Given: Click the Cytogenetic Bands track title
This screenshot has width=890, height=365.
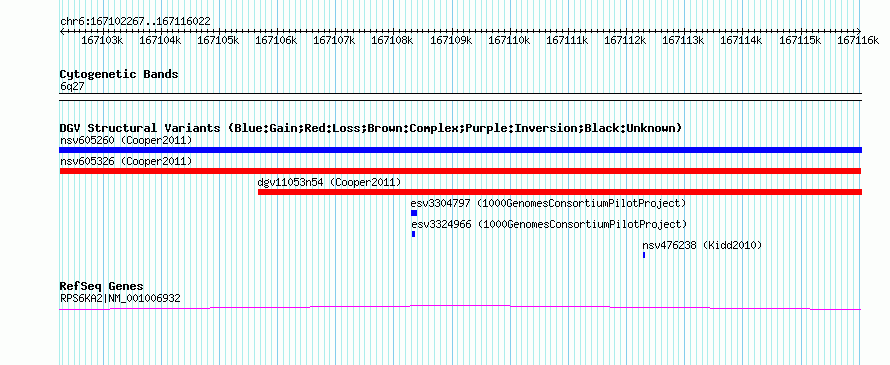Looking at the screenshot, I should click(119, 74).
